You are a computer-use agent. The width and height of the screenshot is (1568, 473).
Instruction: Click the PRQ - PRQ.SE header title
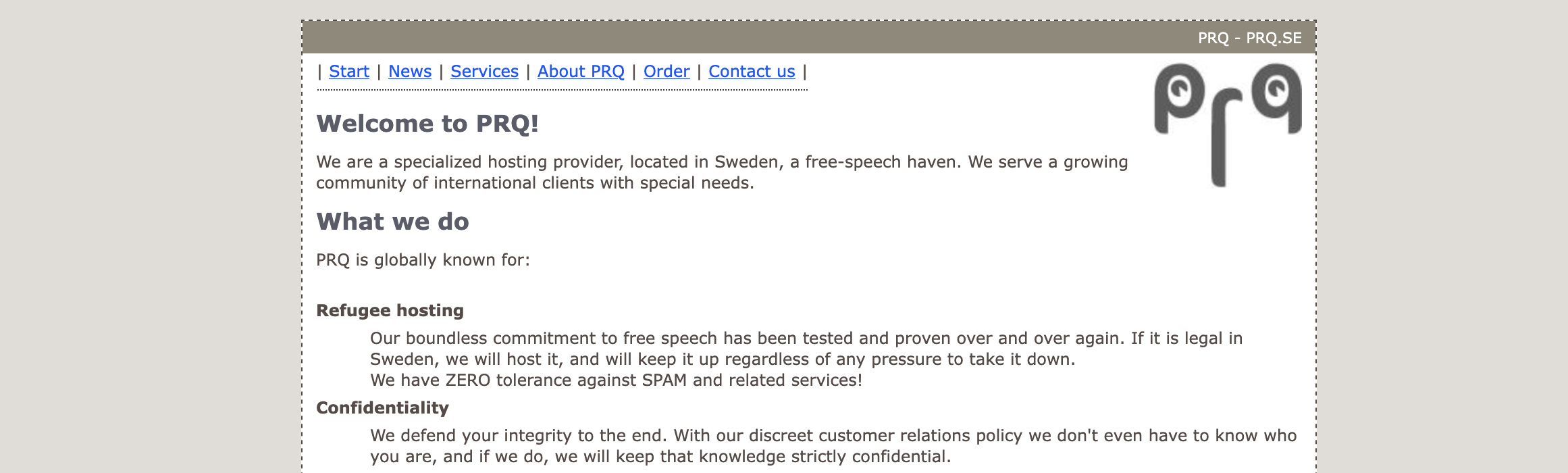click(x=1250, y=38)
